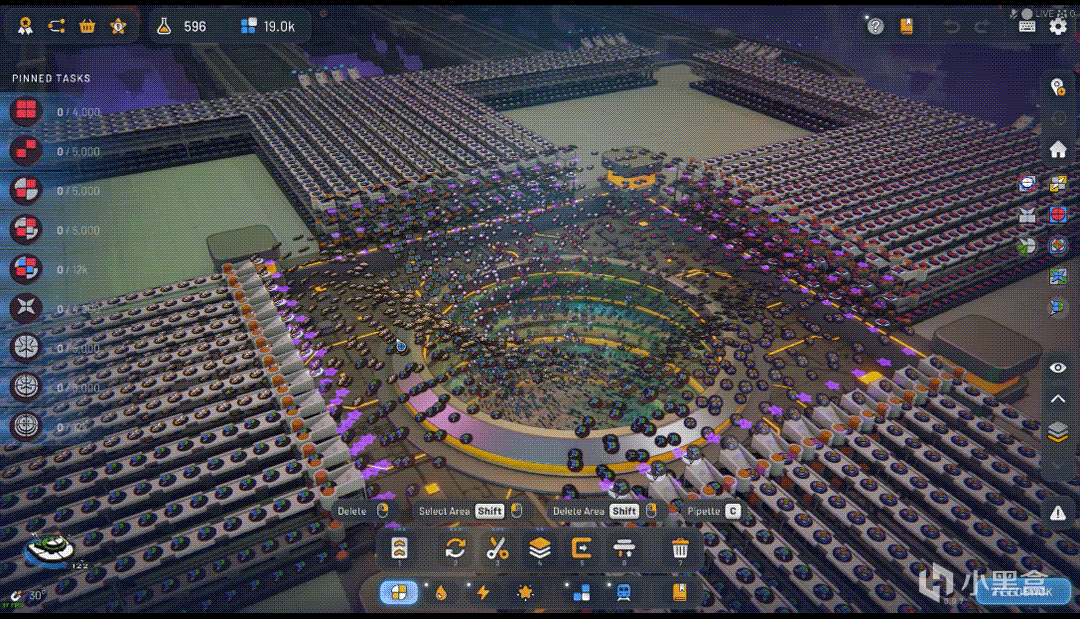Screen dimensions: 1080x619
Task: Open the warning triangle alerts icon
Action: pyautogui.click(x=1058, y=513)
